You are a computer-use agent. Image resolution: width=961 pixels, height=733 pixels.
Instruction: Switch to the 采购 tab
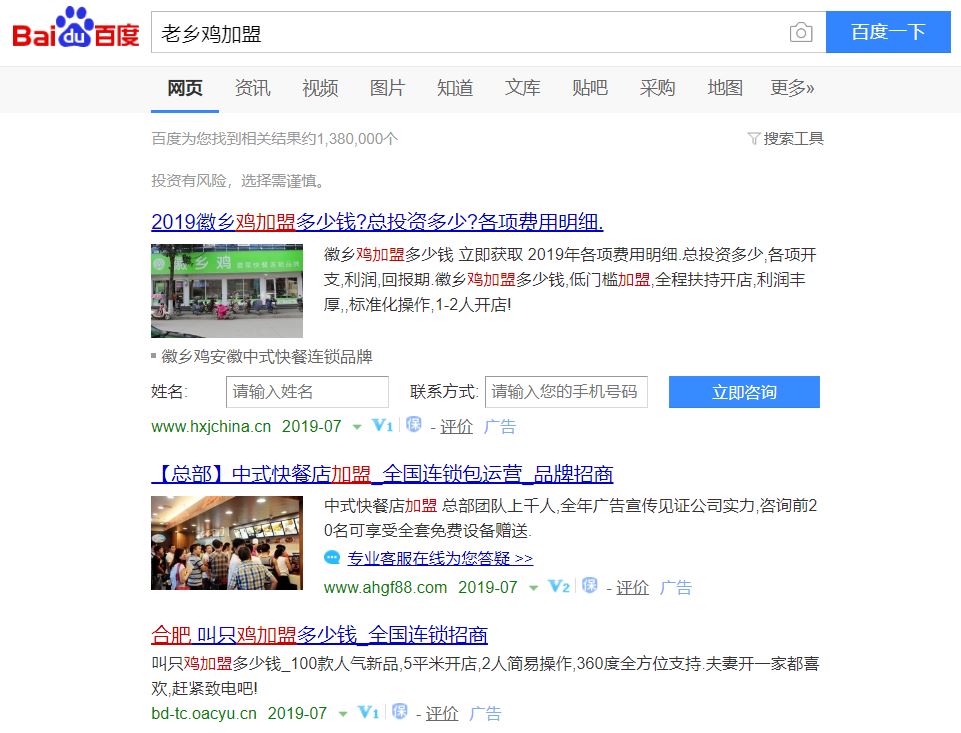click(657, 88)
